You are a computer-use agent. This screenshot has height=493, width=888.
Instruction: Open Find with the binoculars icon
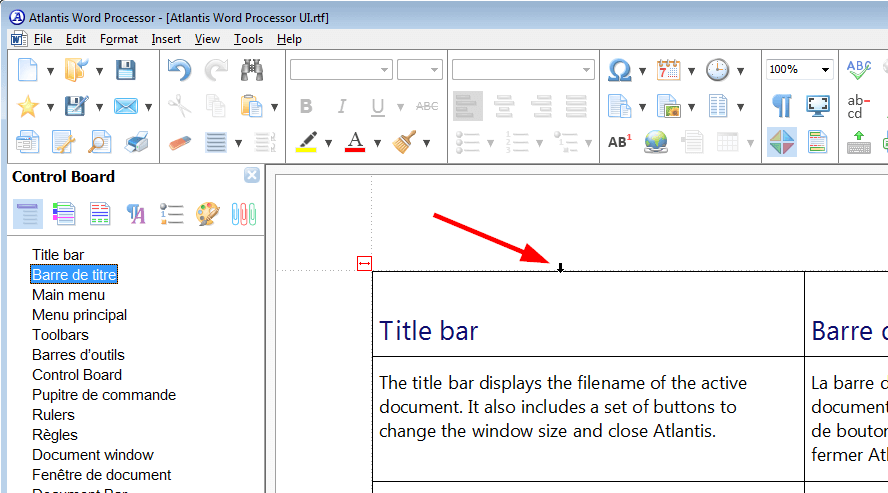tap(251, 70)
